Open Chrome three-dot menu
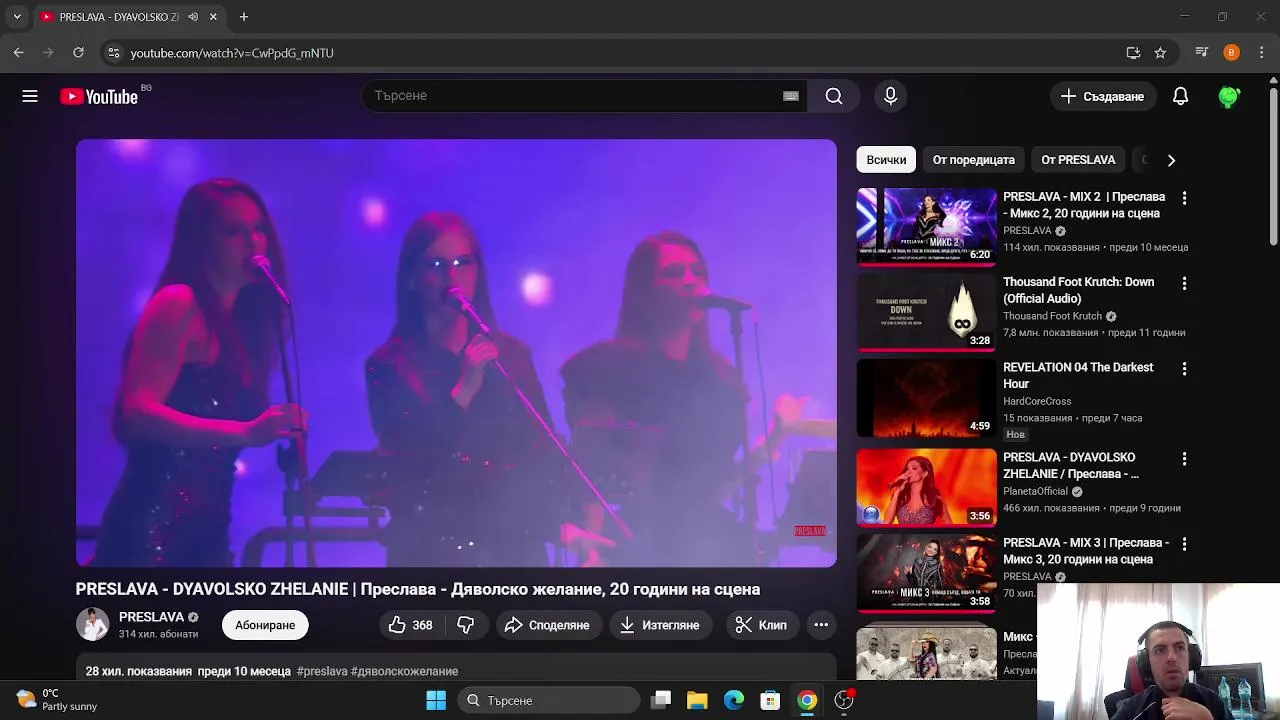This screenshot has height=720, width=1280. [x=1262, y=53]
